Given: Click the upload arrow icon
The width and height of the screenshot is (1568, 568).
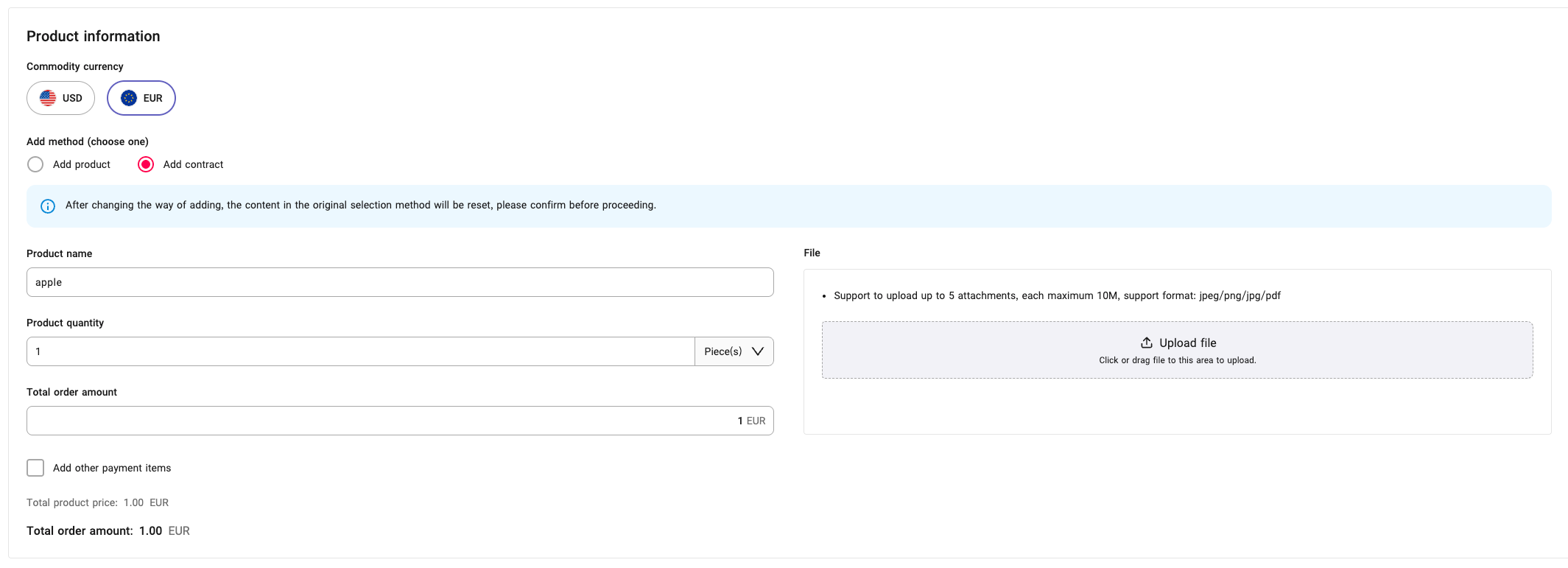Looking at the screenshot, I should [1147, 343].
